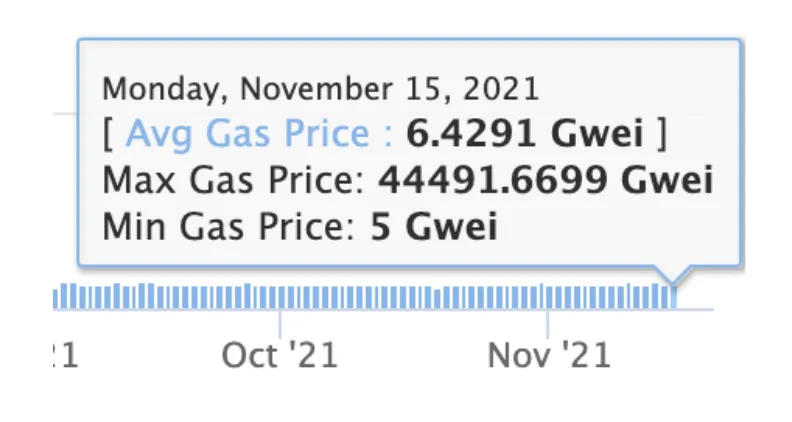Click the 5 Gwei minimum value
This screenshot has height=422, width=792.
434,226
